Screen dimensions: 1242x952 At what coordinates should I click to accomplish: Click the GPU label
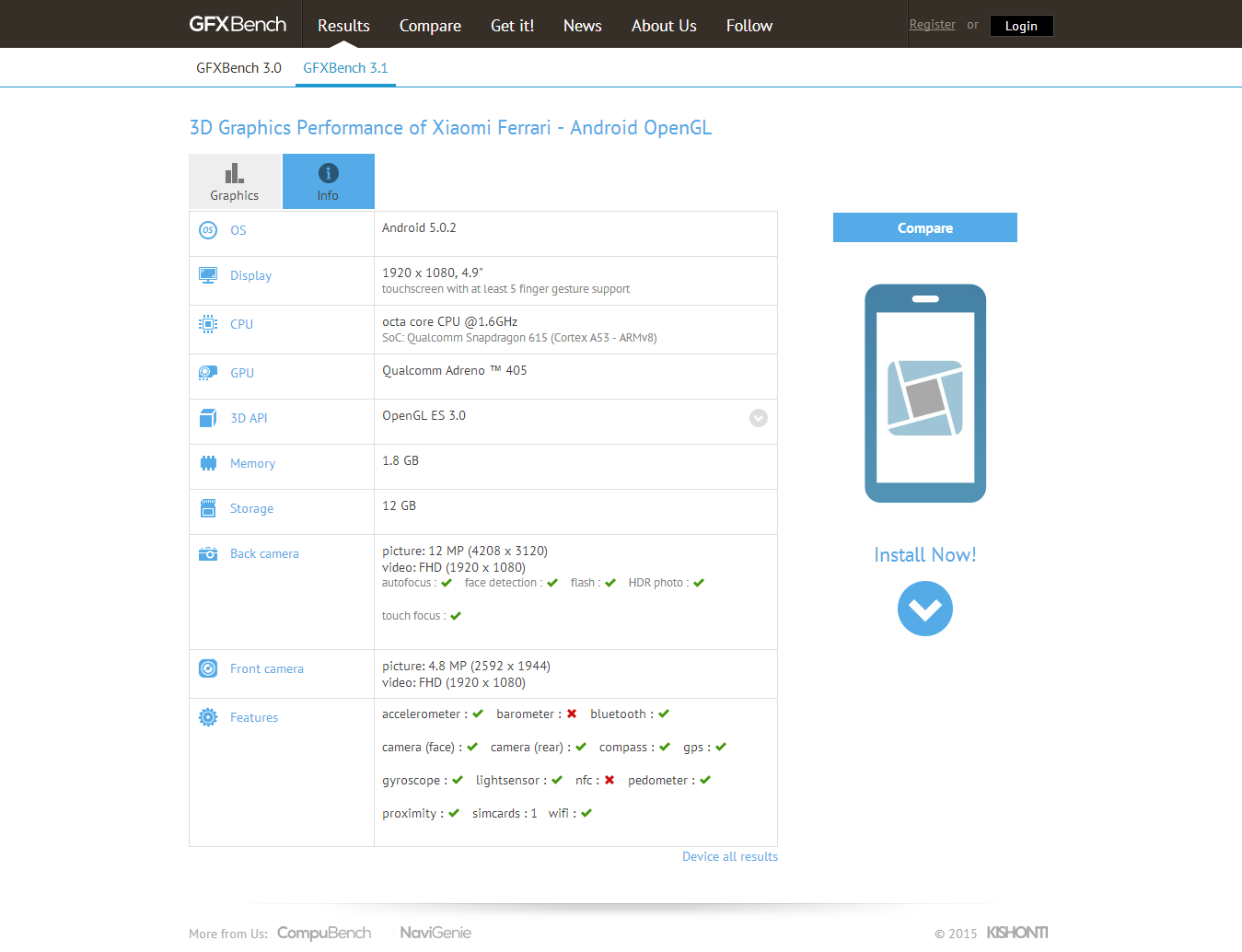pos(242,373)
